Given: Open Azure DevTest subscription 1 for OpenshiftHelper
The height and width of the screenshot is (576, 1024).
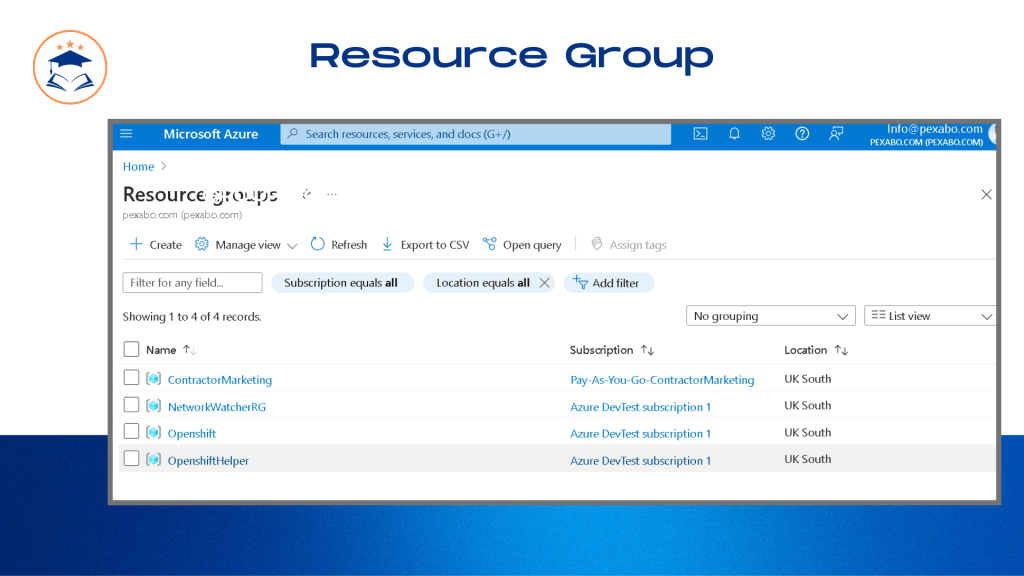Looking at the screenshot, I should pyautogui.click(x=641, y=460).
